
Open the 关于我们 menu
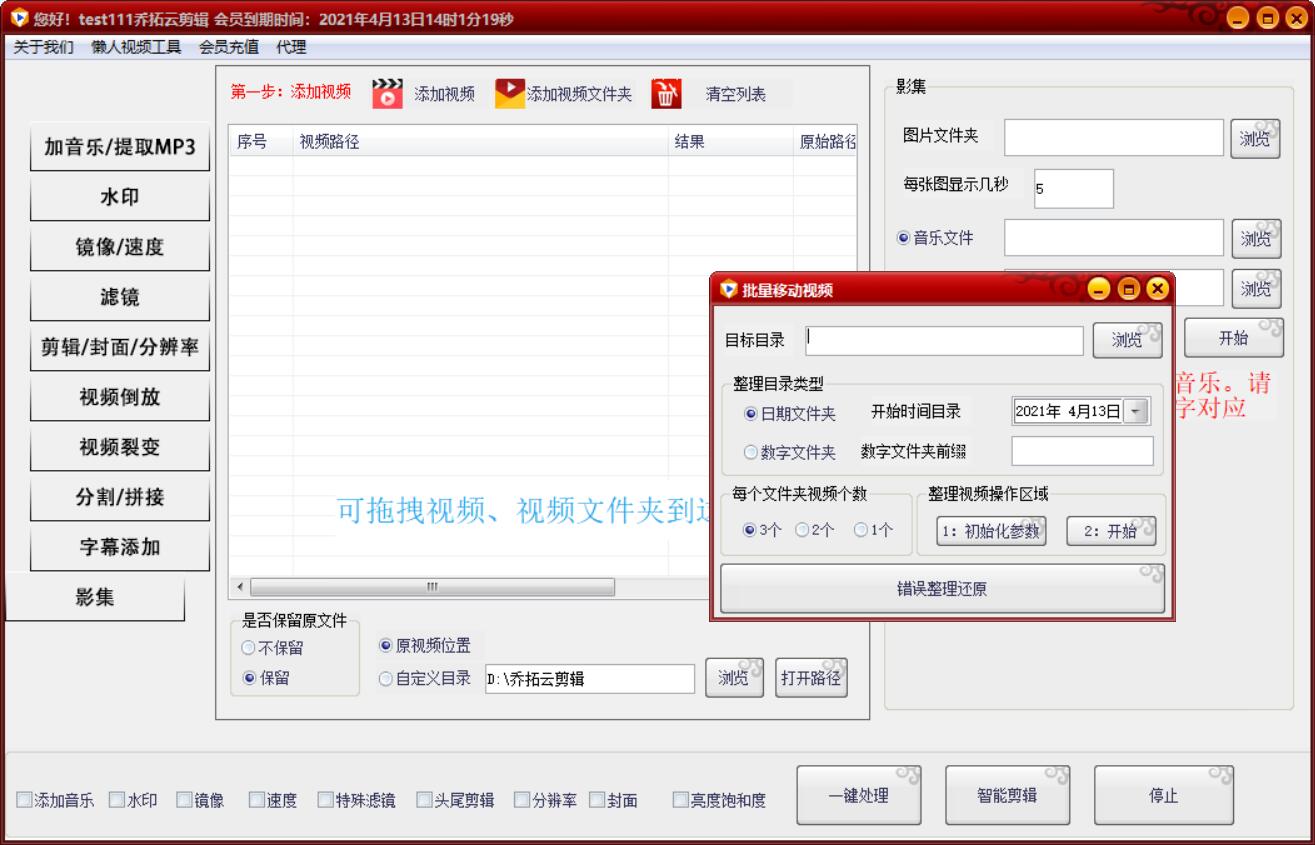(43, 47)
